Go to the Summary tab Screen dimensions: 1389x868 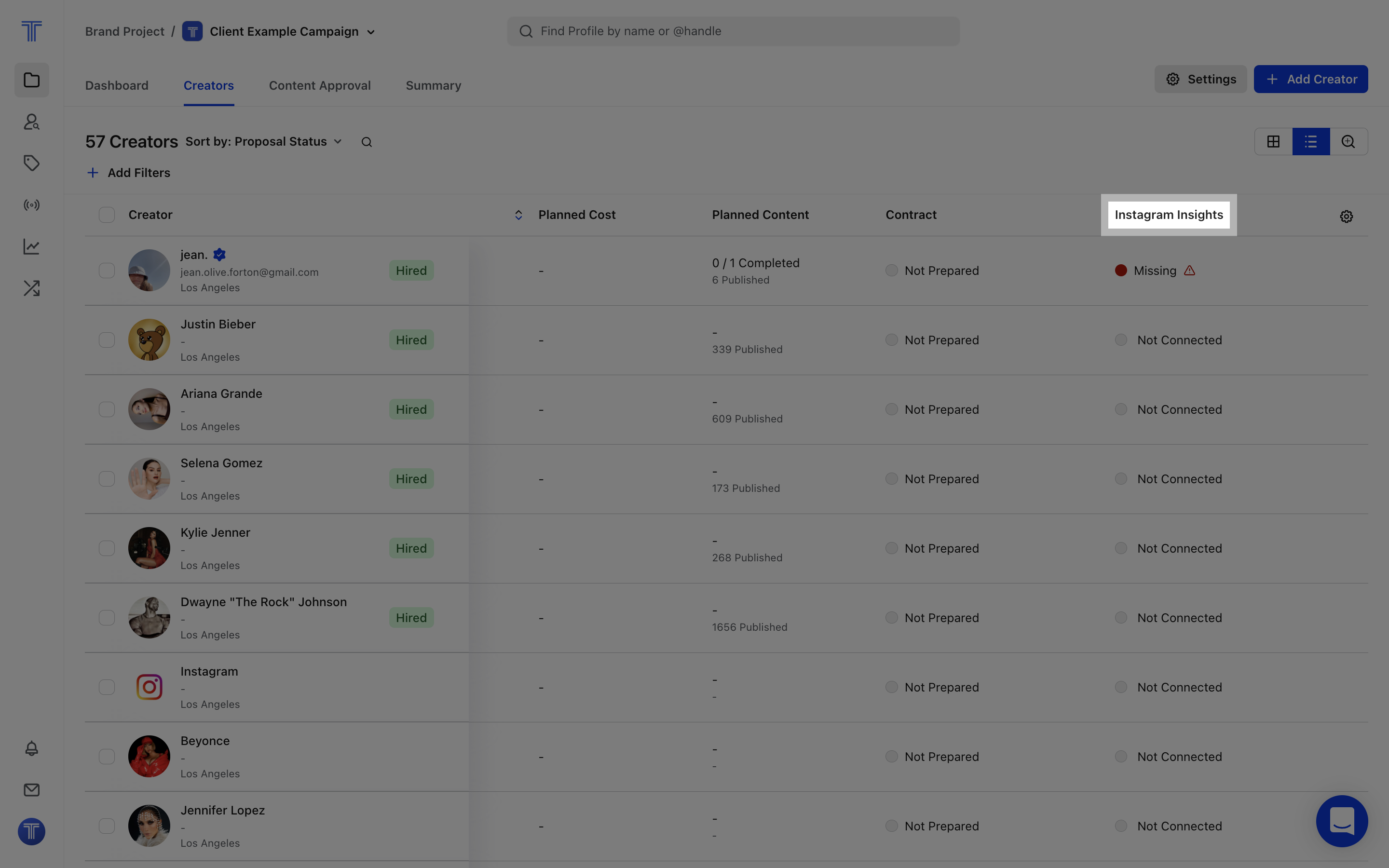tap(434, 85)
